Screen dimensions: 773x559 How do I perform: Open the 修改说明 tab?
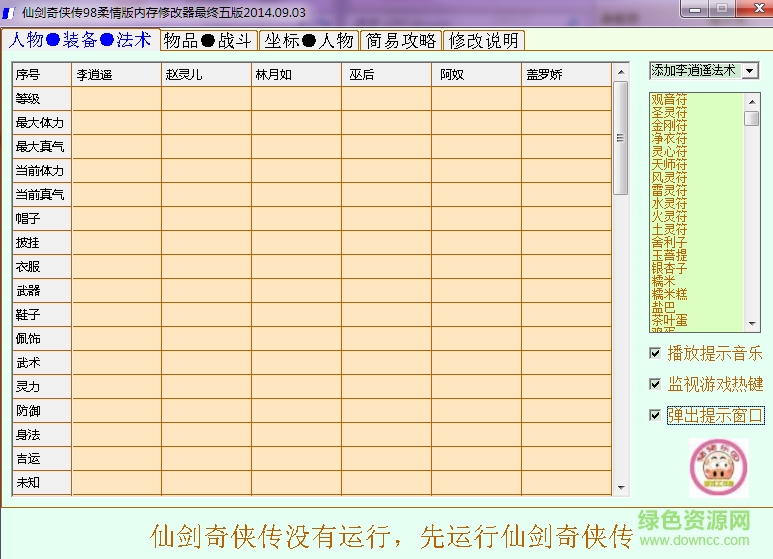[x=484, y=40]
